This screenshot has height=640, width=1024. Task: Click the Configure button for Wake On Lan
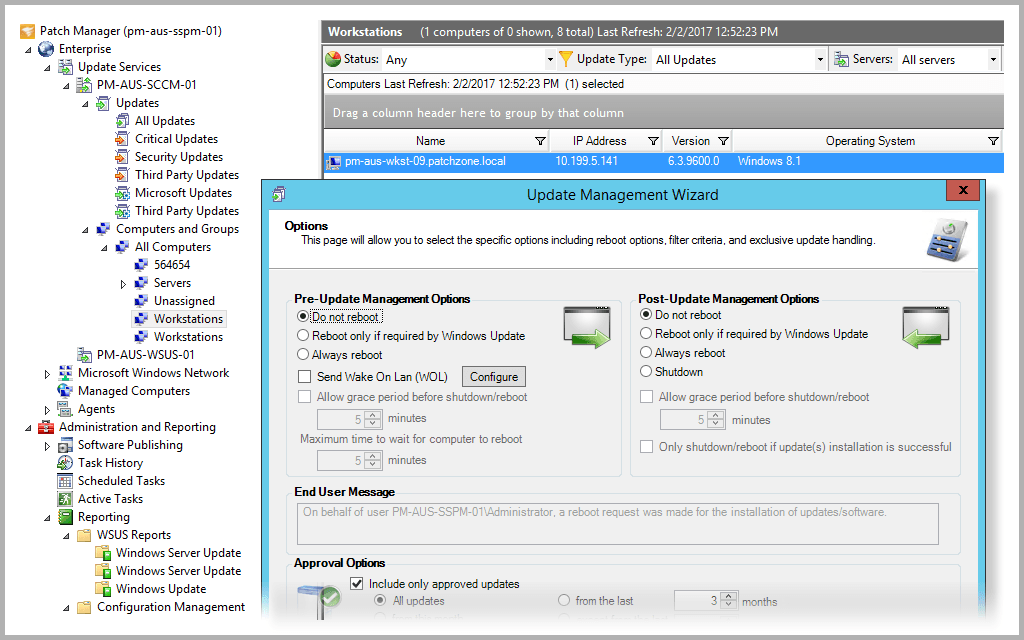493,376
